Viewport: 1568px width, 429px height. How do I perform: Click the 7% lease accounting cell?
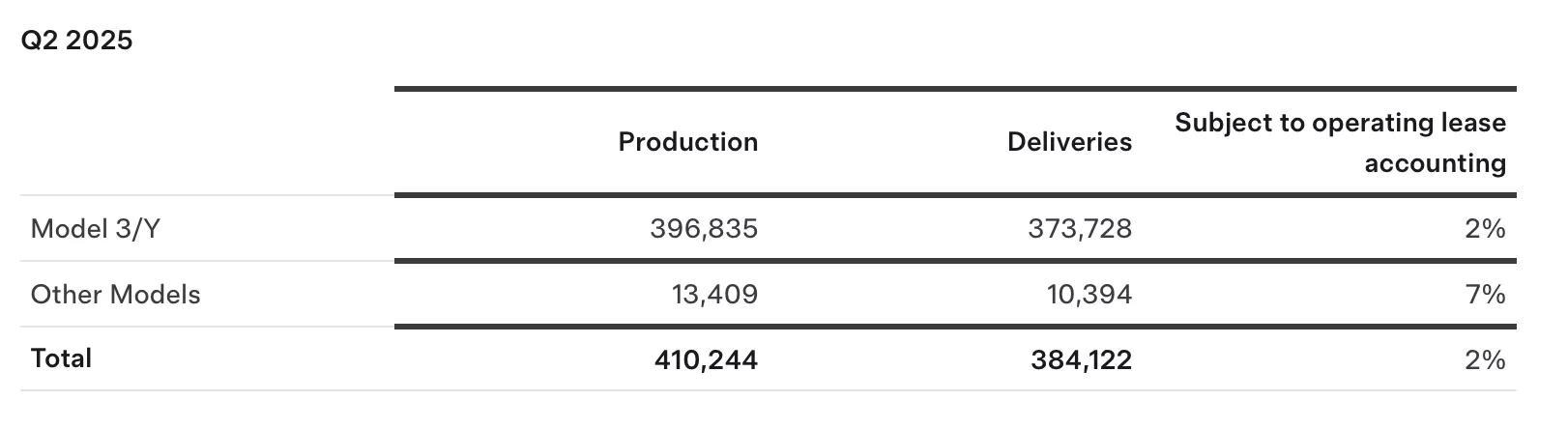1485,295
